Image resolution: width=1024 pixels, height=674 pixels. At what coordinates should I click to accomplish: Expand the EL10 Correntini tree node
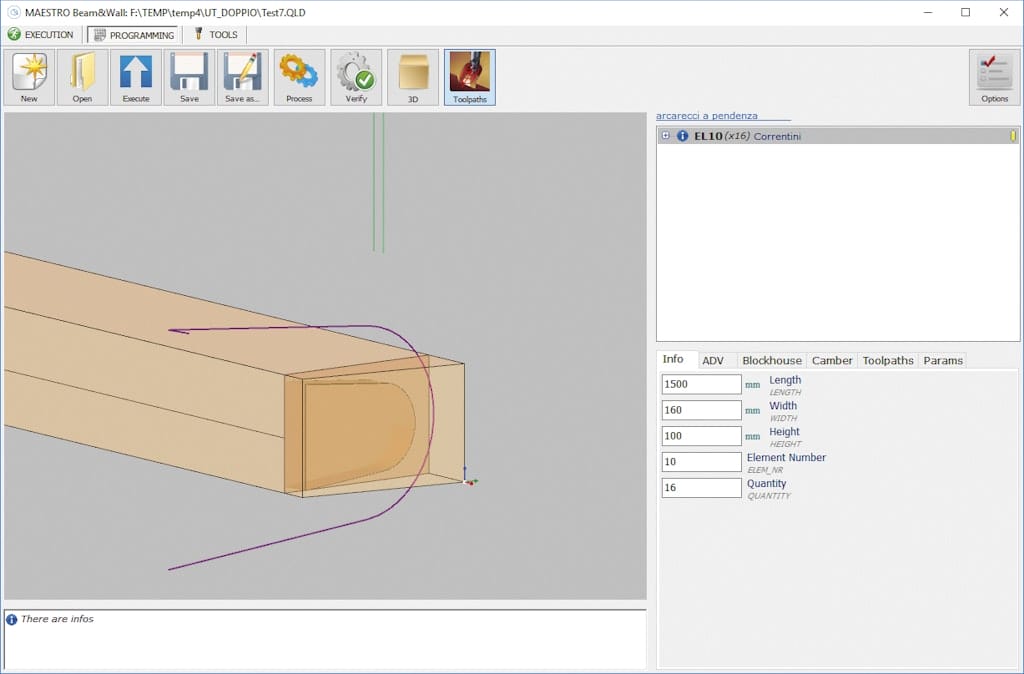(x=666, y=135)
